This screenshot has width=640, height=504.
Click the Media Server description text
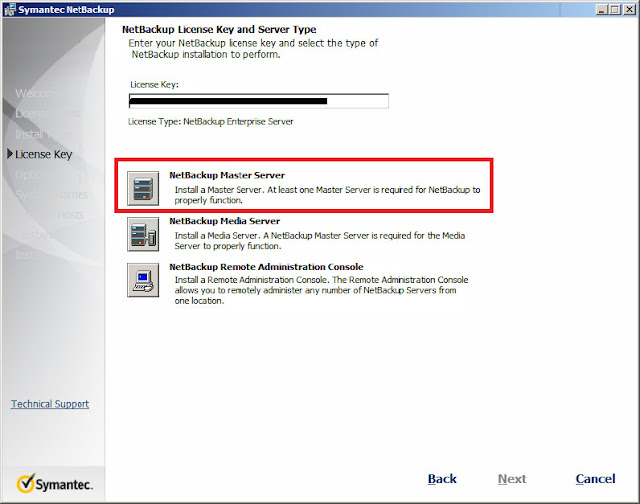(320, 241)
